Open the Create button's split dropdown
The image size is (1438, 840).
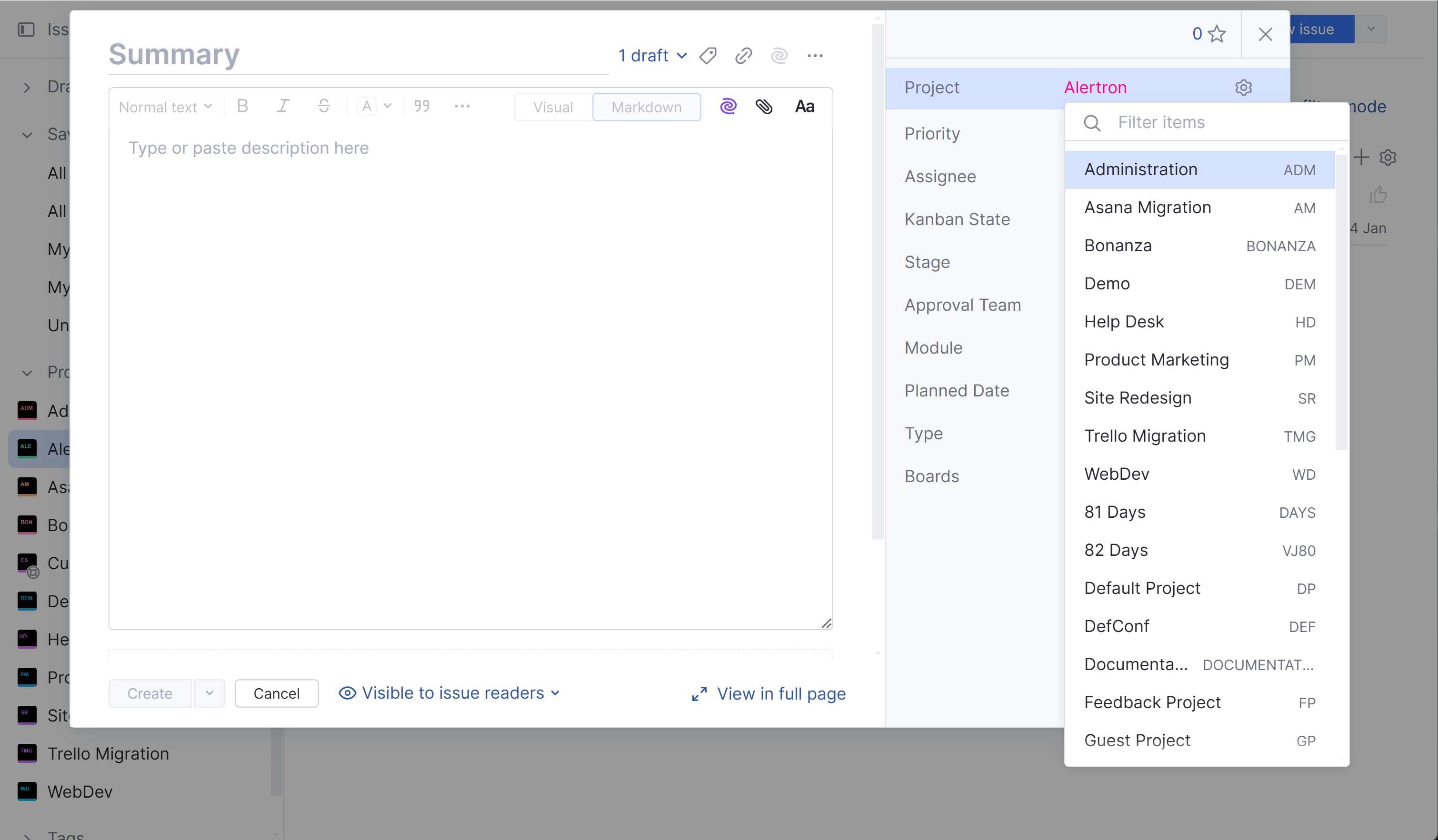pos(210,693)
